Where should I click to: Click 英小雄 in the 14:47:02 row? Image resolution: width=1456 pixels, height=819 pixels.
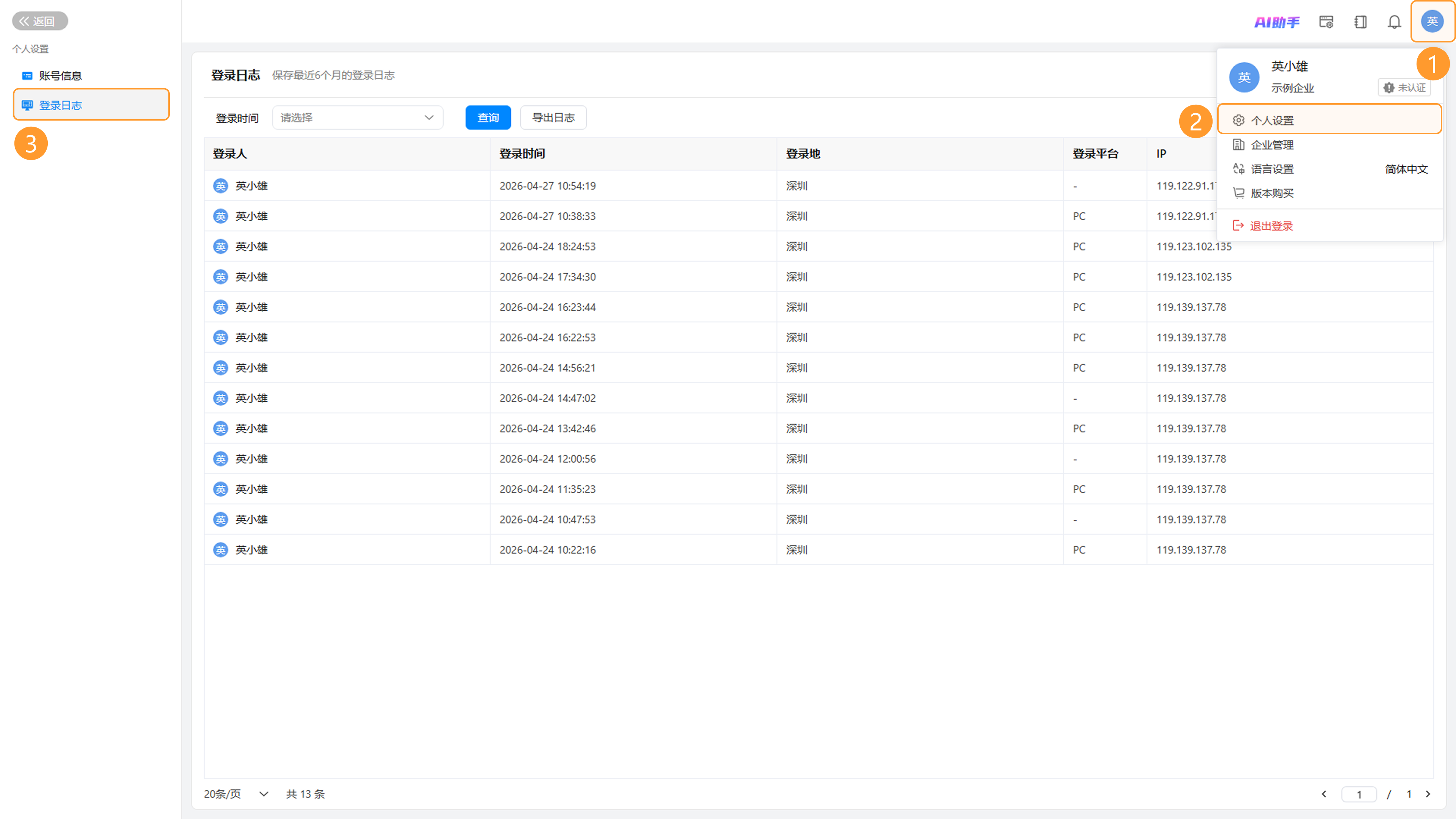tap(251, 398)
